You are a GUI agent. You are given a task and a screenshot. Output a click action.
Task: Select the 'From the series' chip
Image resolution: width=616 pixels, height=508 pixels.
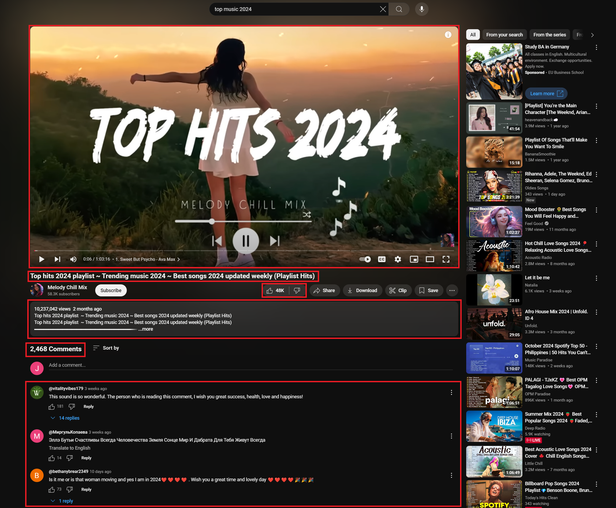pos(549,35)
